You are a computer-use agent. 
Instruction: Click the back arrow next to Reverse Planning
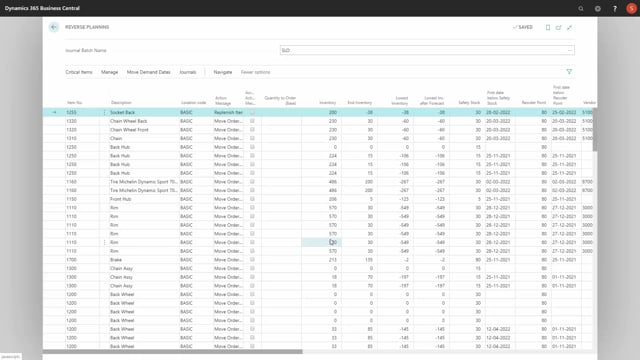point(53,27)
